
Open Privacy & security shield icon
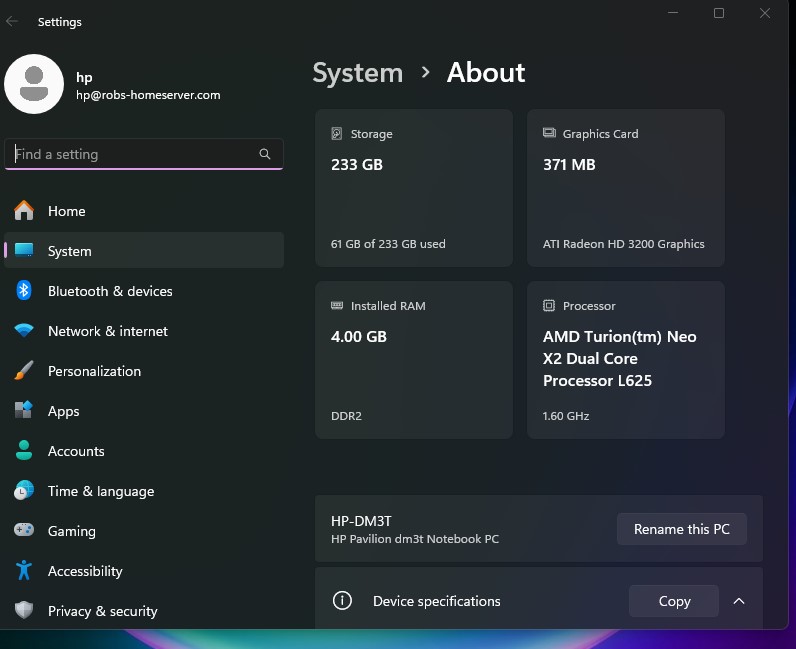(x=24, y=611)
